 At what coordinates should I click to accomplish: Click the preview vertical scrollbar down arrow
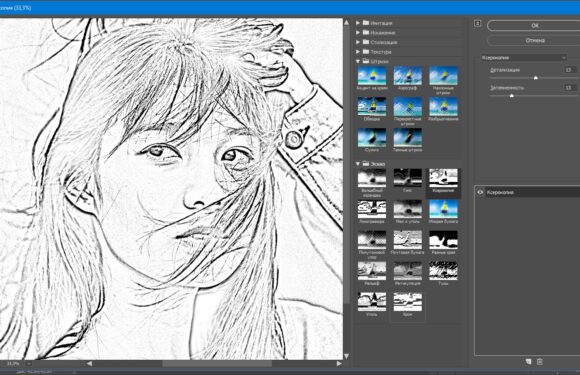[347, 356]
